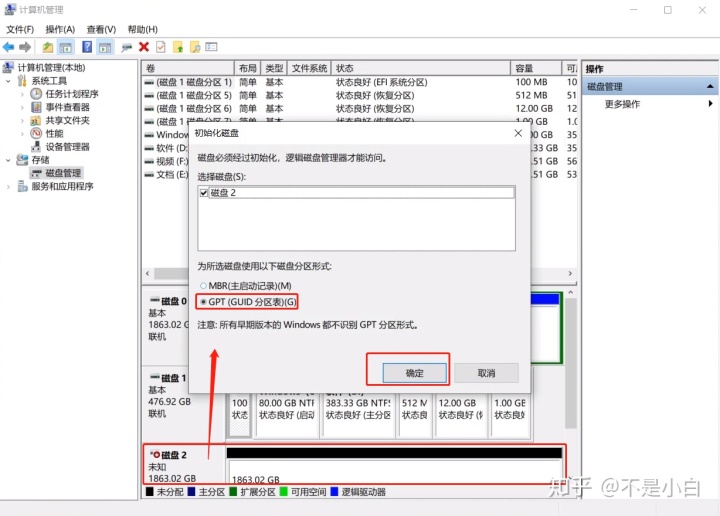Open the 帮助(H) menu

pyautogui.click(x=143, y=29)
